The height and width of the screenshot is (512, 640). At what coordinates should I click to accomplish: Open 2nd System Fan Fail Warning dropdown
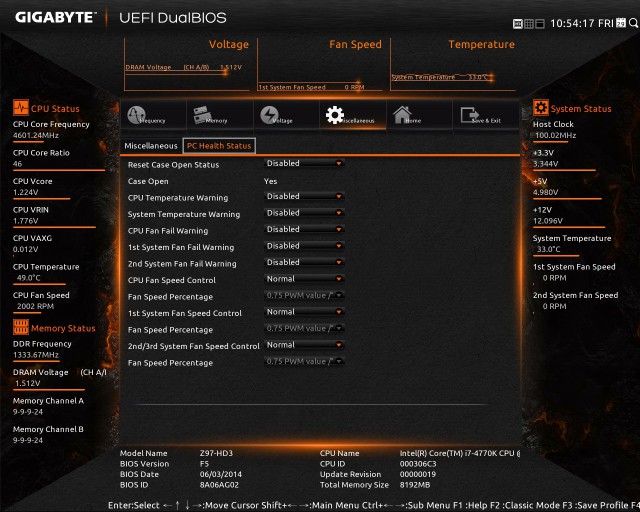[304, 262]
